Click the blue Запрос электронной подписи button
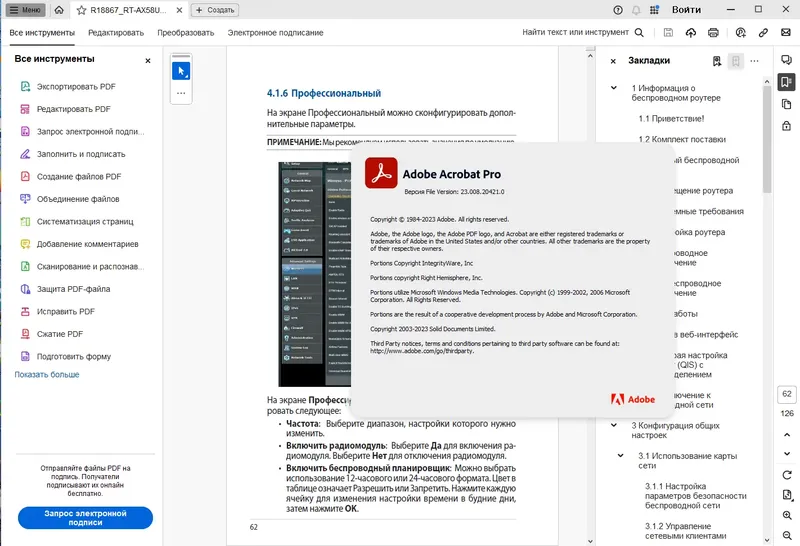 pos(85,517)
